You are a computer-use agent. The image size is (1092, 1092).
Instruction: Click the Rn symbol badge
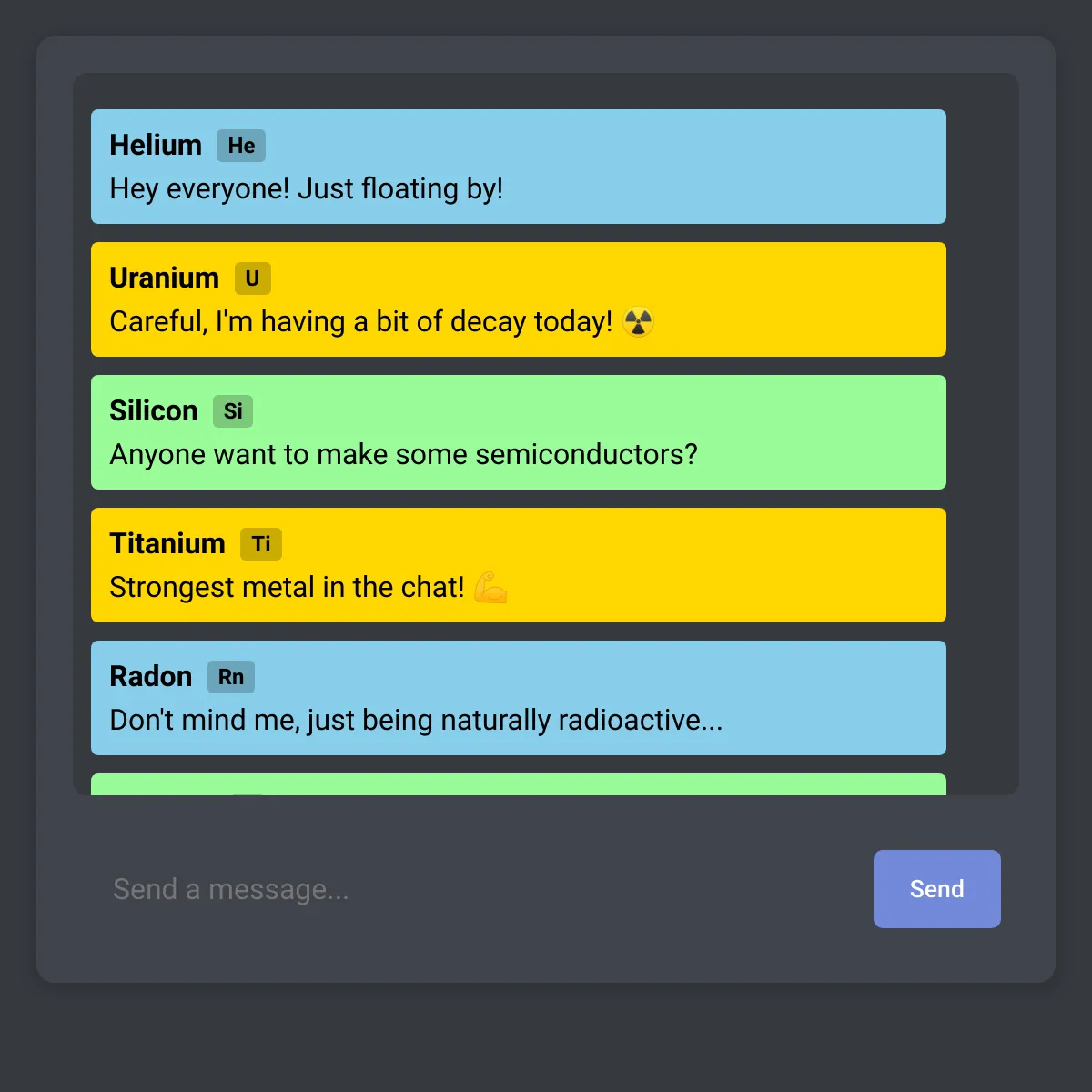coord(231,677)
